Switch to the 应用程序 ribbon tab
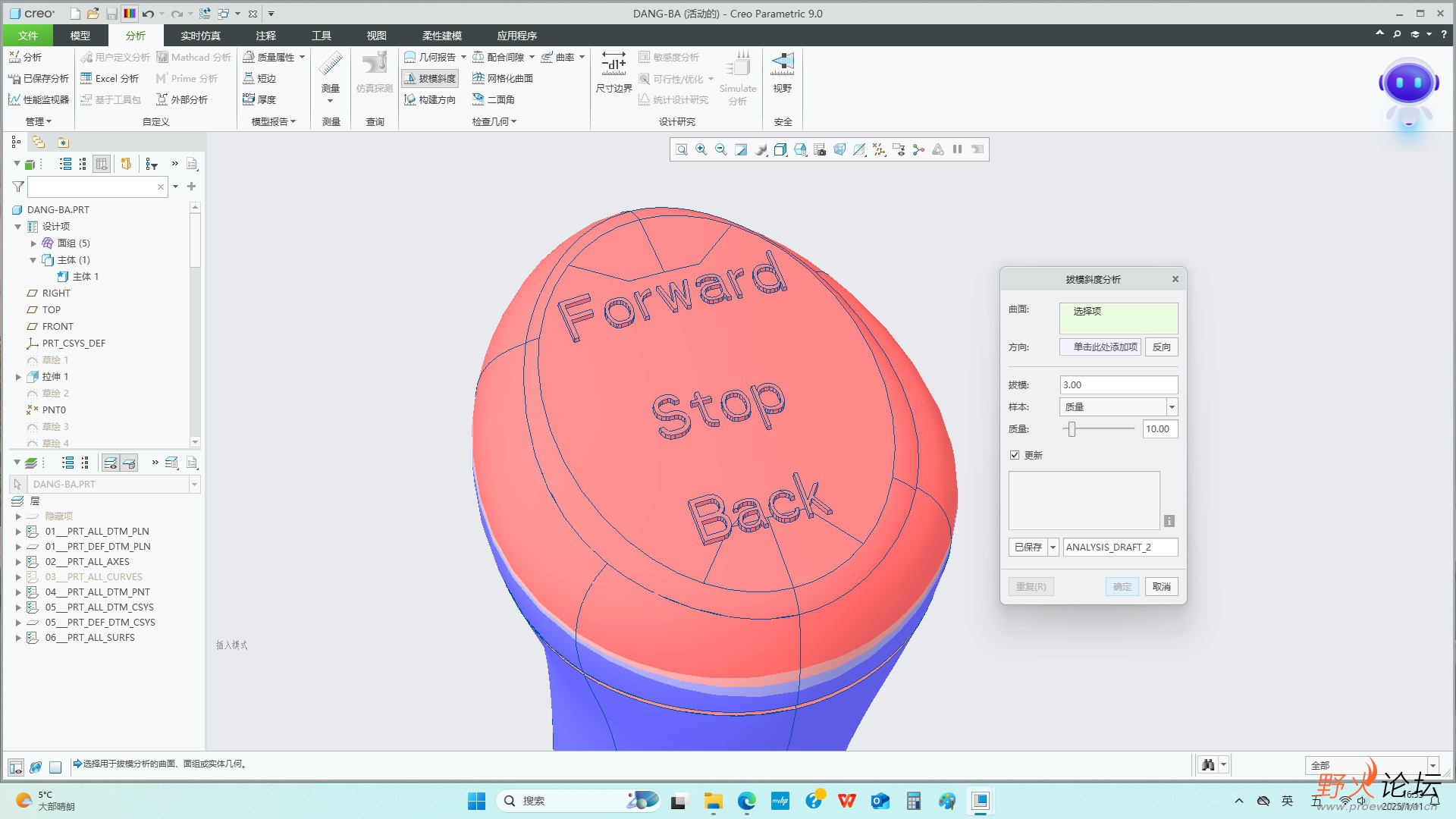This screenshot has height=819, width=1456. click(x=517, y=36)
